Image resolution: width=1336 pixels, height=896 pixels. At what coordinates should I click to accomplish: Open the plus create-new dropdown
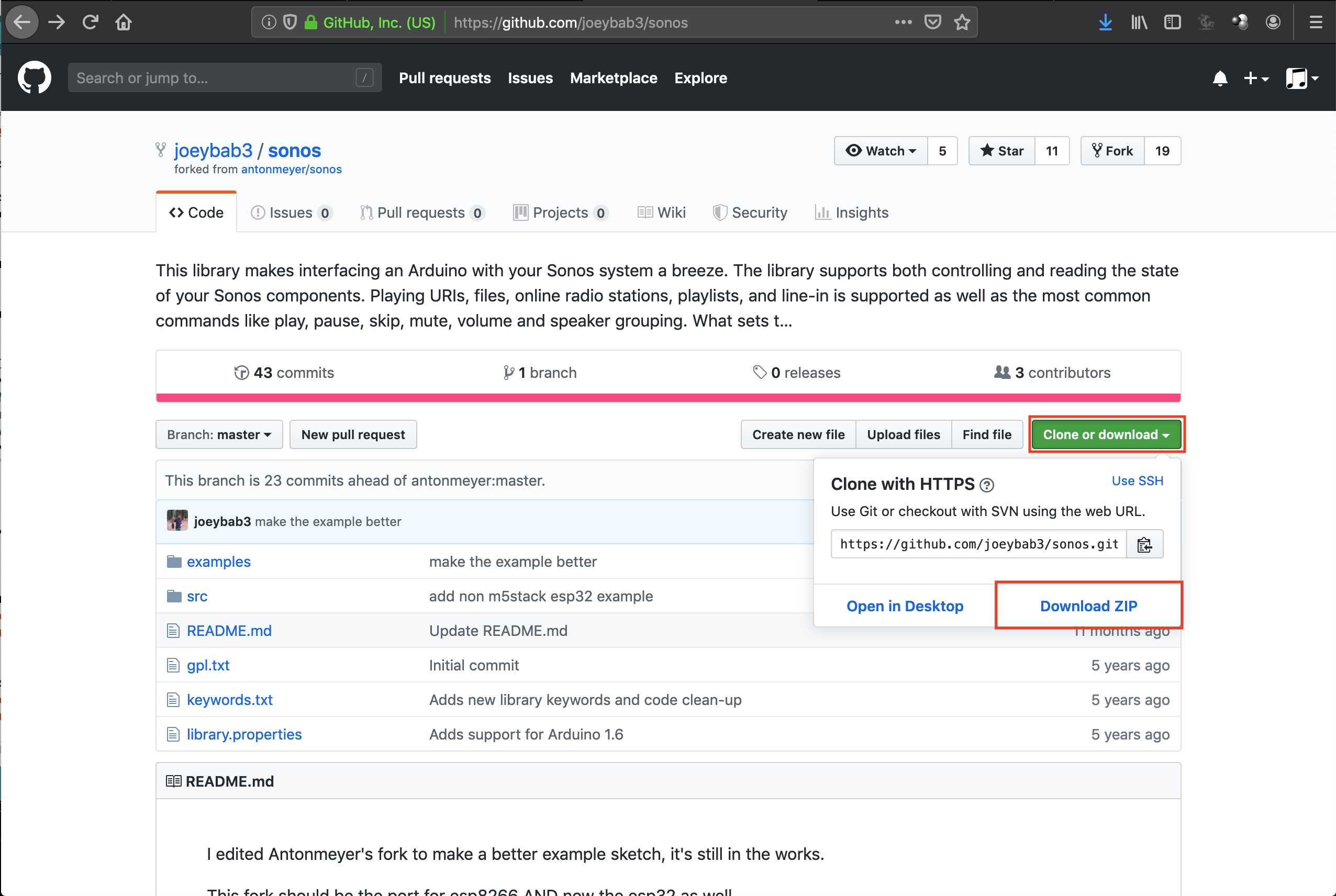[x=1256, y=77]
